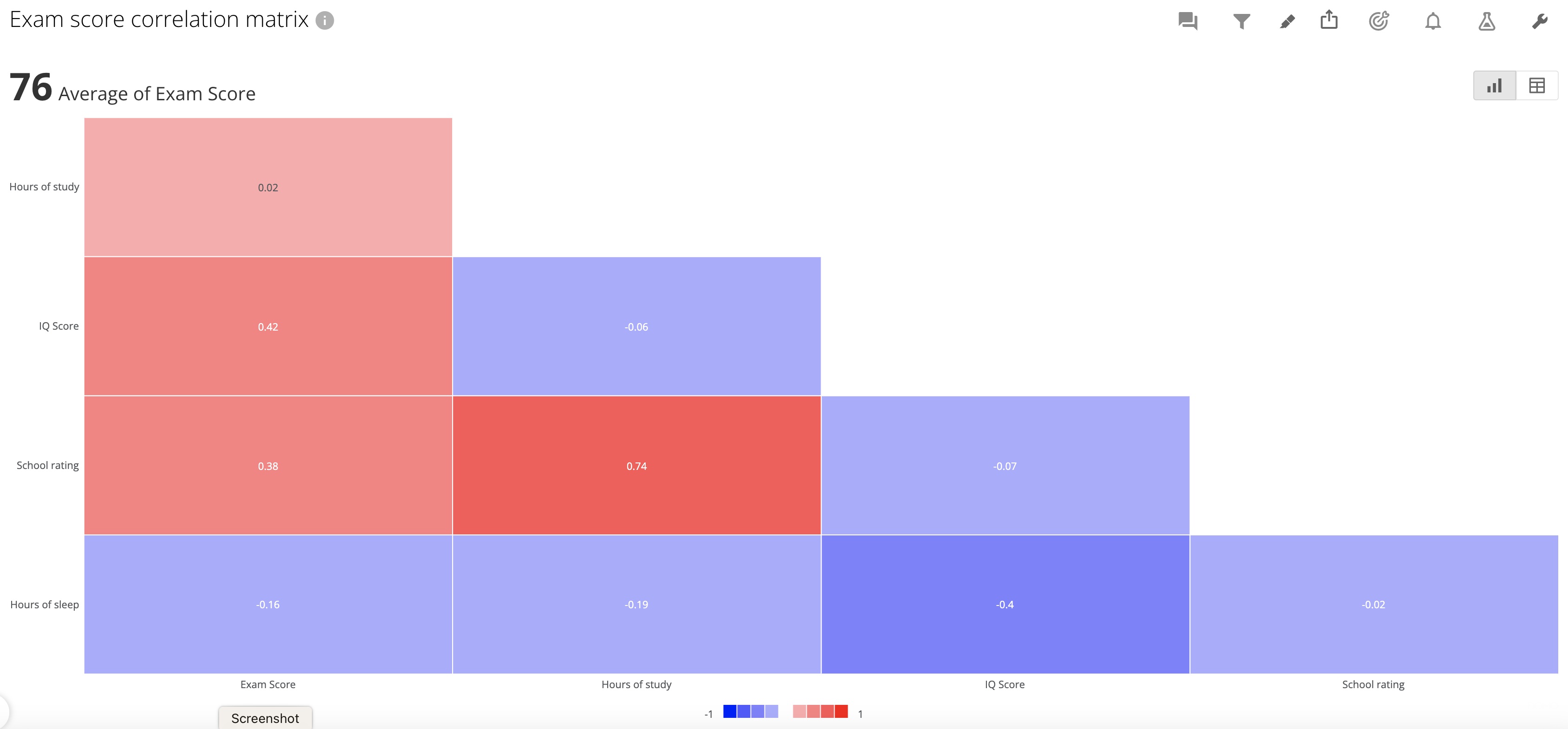
Task: Click the share/export icon
Action: [x=1329, y=21]
